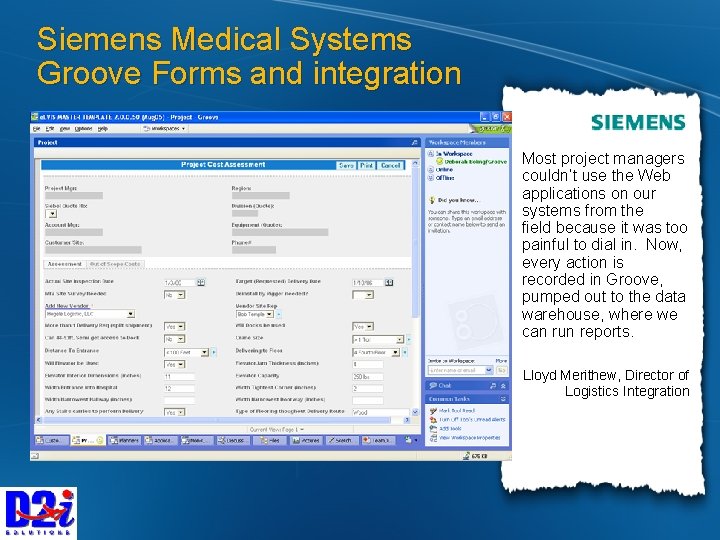Collapse the Common Tasks panel
The height and width of the screenshot is (540, 720).
503,399
